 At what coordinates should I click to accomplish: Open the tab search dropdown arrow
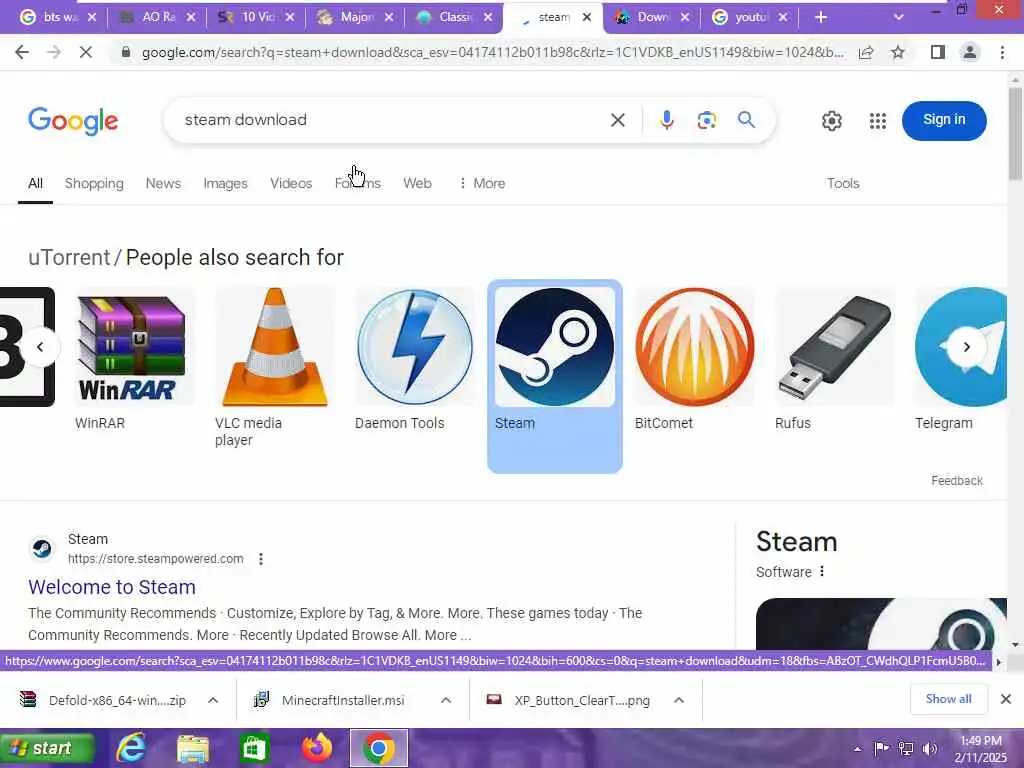pyautogui.click(x=899, y=18)
